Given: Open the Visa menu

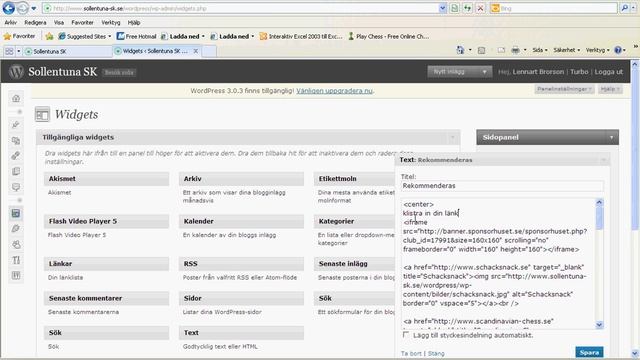Looking at the screenshot, I should pos(59,23).
